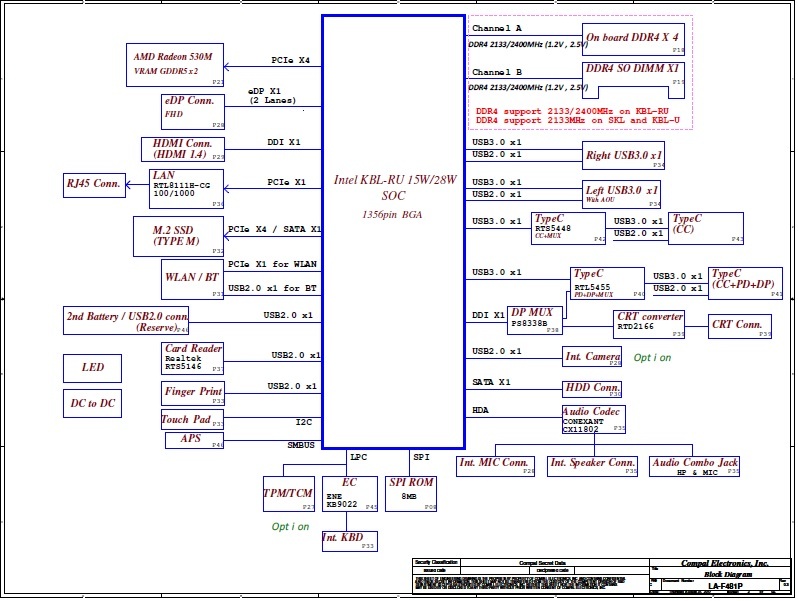
Task: Click the HDA label
Action: point(480,410)
